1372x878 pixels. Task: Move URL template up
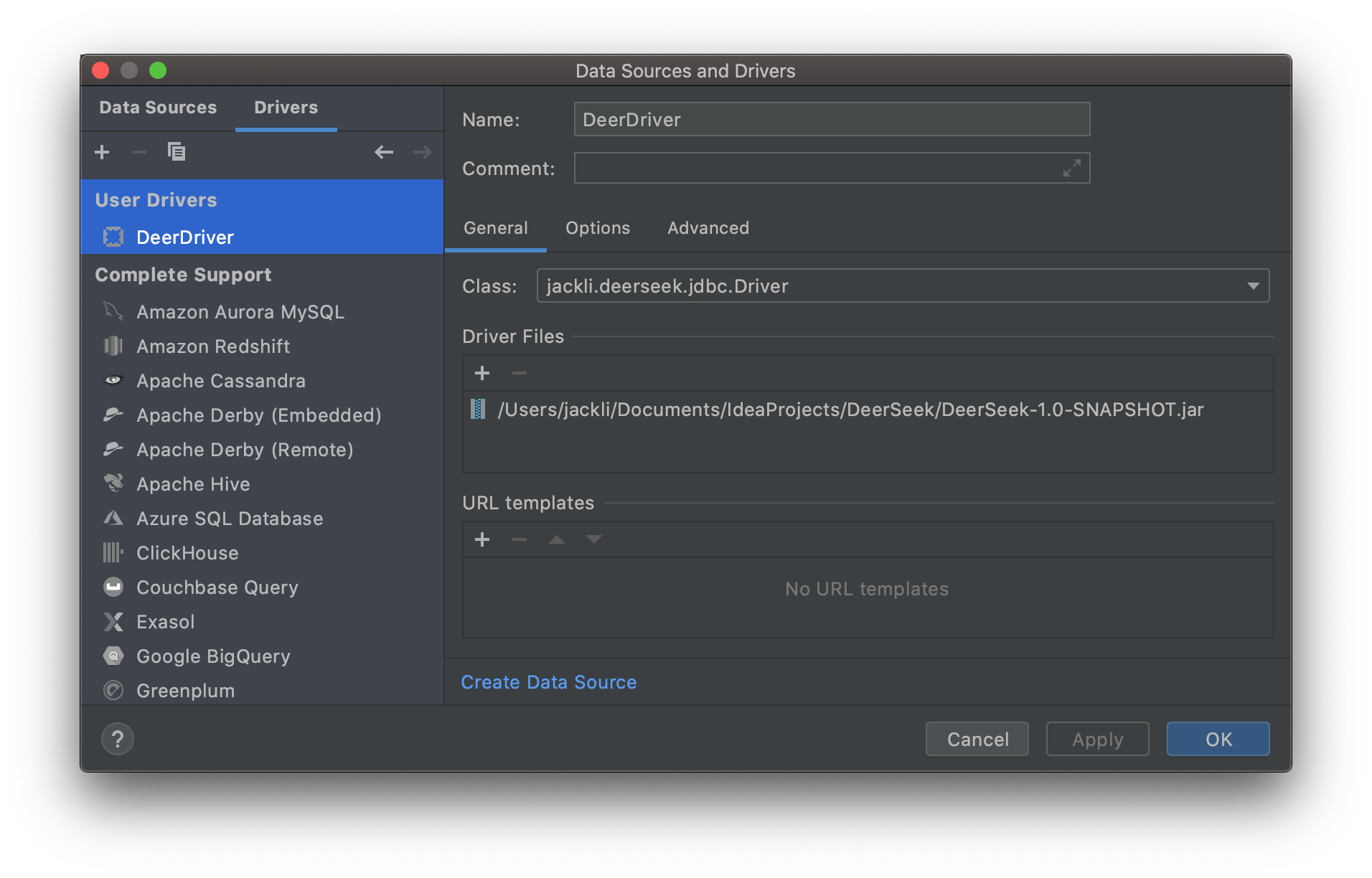[x=557, y=539]
